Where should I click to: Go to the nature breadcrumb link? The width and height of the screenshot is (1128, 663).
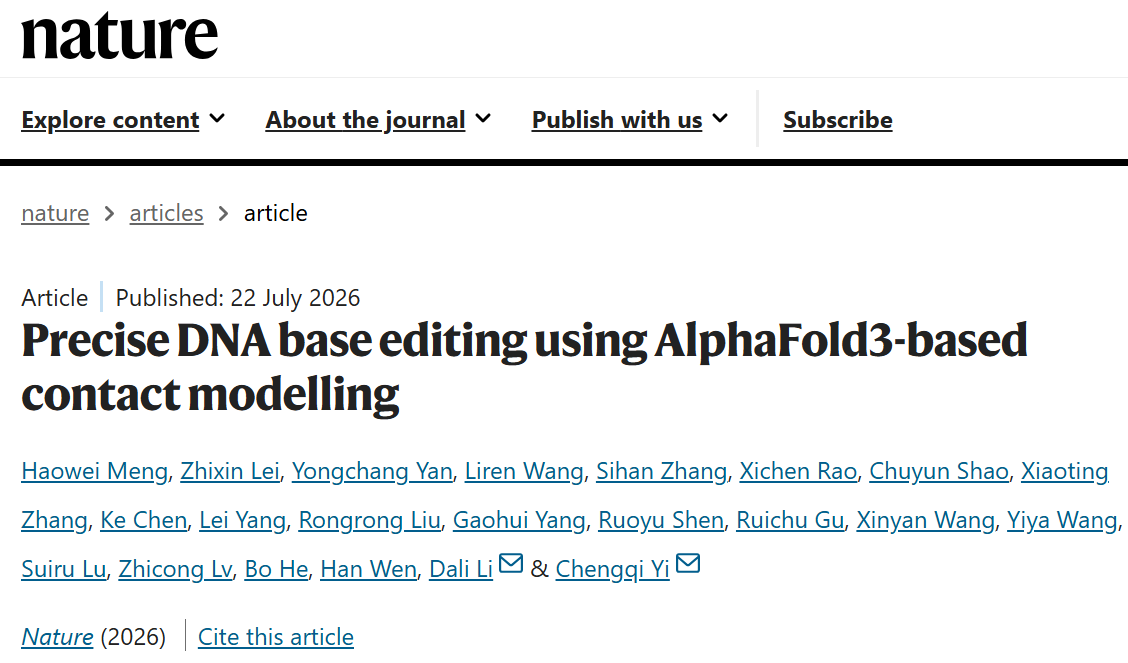(55, 213)
